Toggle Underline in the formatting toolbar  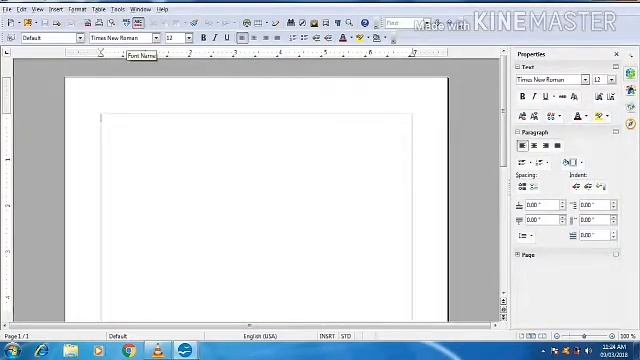[227, 38]
